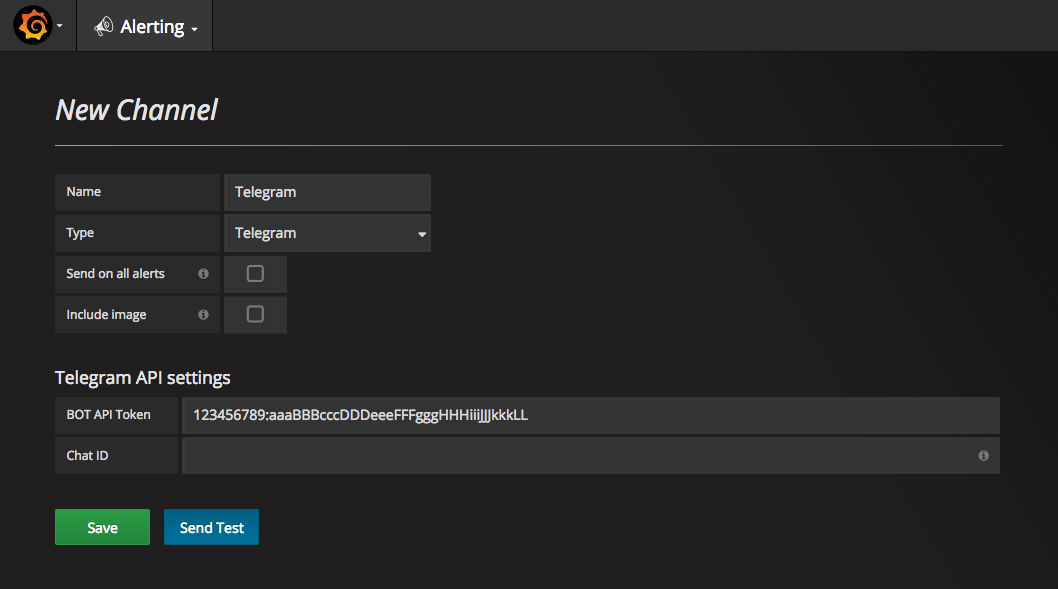Open the Alerting dropdown menu
The image size is (1058, 589).
click(x=145, y=26)
